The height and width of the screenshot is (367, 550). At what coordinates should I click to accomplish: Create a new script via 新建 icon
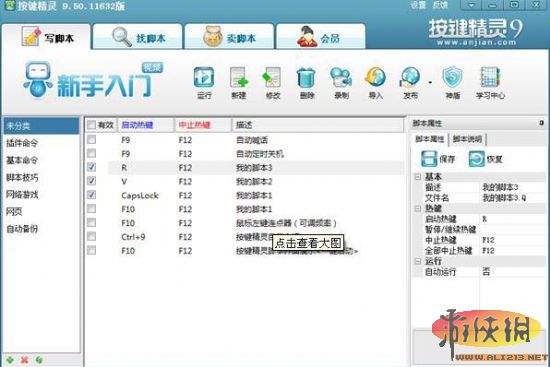(239, 78)
